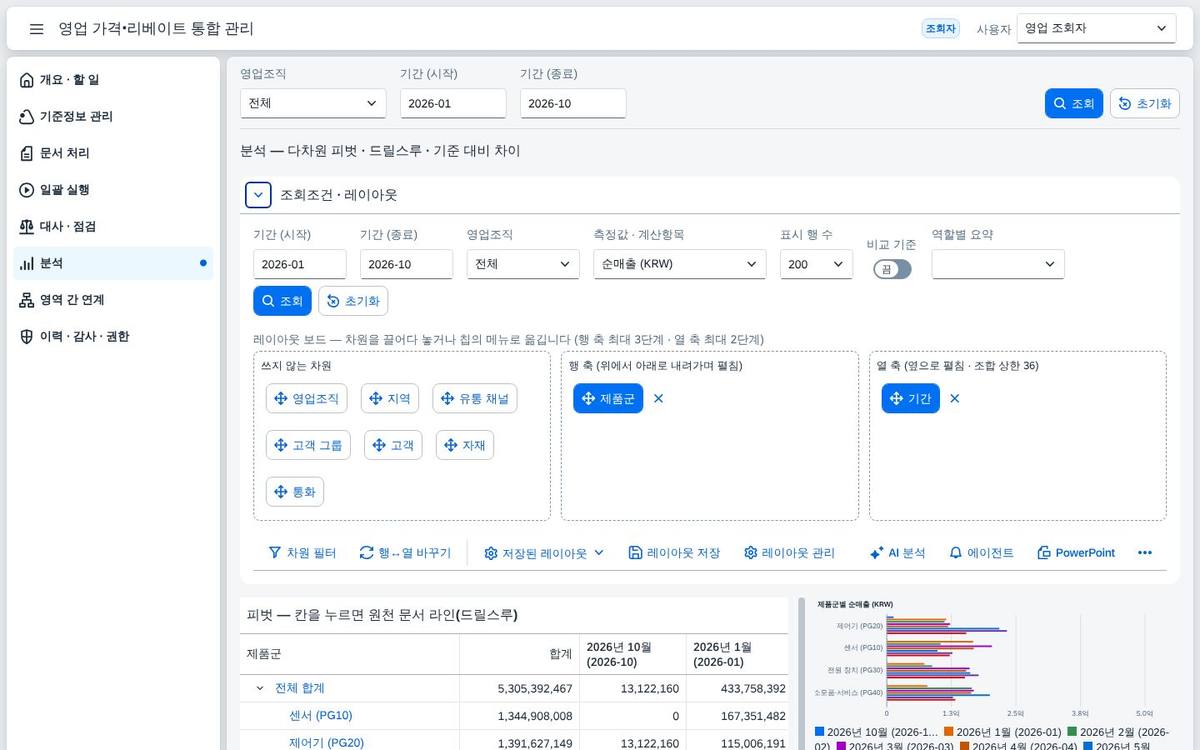This screenshot has width=1200, height=750.
Task: Open 측정값 순매출 (KRW) dropdown
Action: tap(680, 264)
